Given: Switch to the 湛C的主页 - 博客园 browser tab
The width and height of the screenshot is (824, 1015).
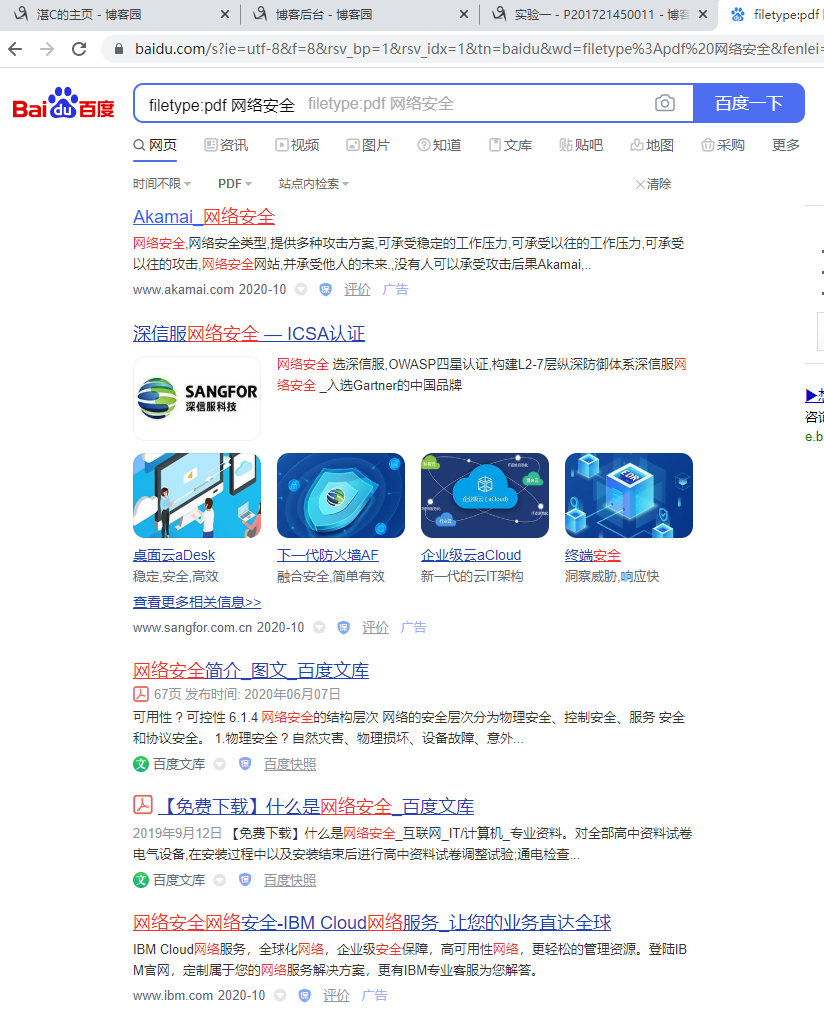Looking at the screenshot, I should tap(120, 14).
